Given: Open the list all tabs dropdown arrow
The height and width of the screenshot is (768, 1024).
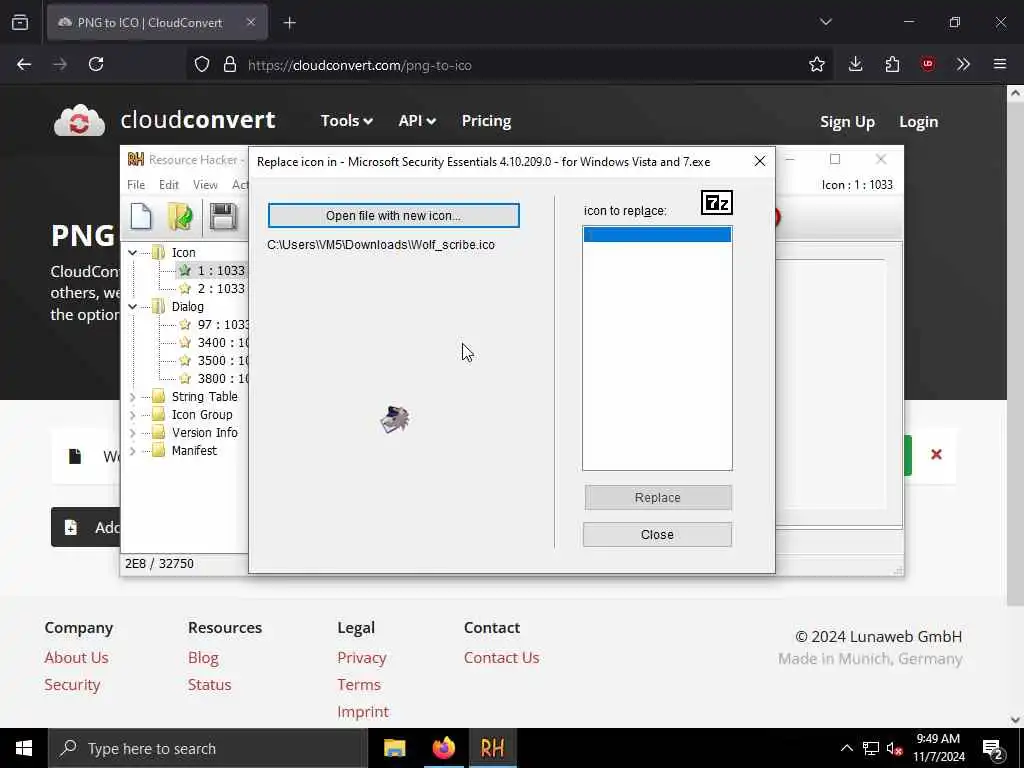Looking at the screenshot, I should point(825,22).
